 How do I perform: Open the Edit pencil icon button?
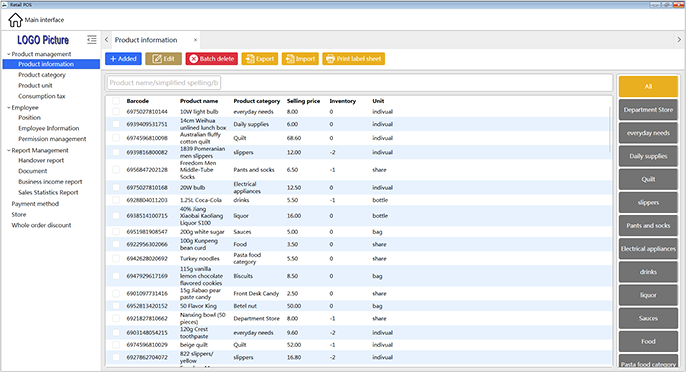pyautogui.click(x=157, y=59)
